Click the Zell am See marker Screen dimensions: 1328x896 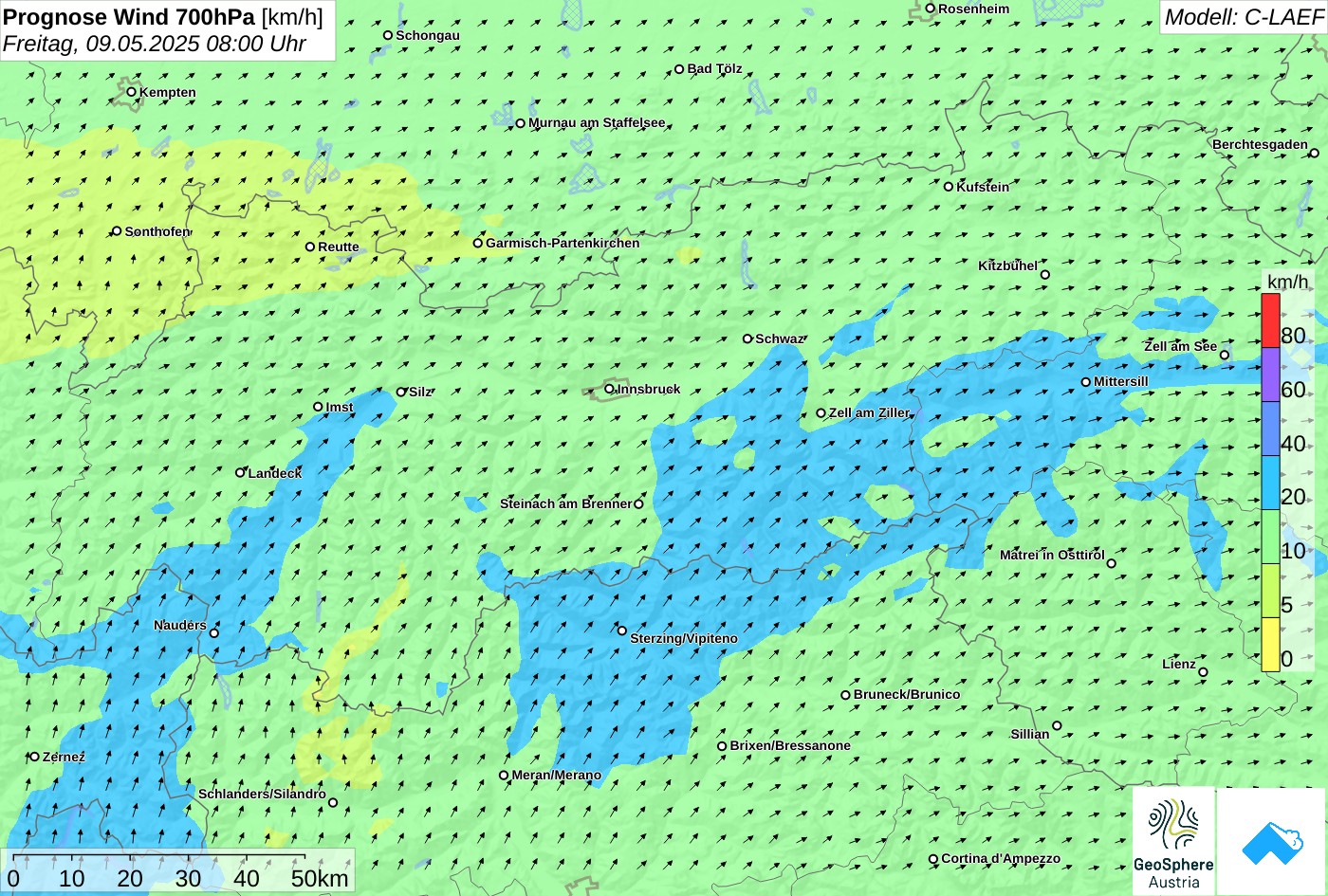pos(1225,356)
